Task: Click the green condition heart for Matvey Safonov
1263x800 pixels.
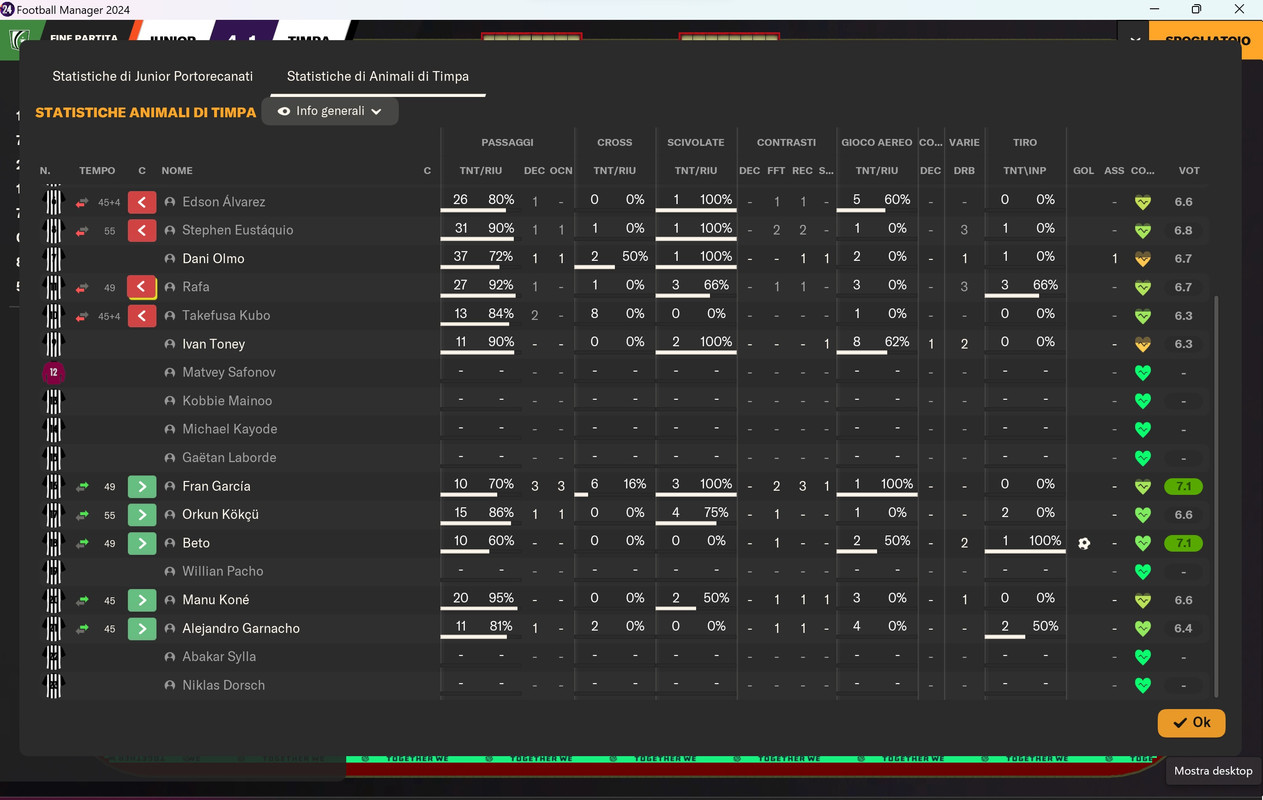Action: click(1143, 373)
